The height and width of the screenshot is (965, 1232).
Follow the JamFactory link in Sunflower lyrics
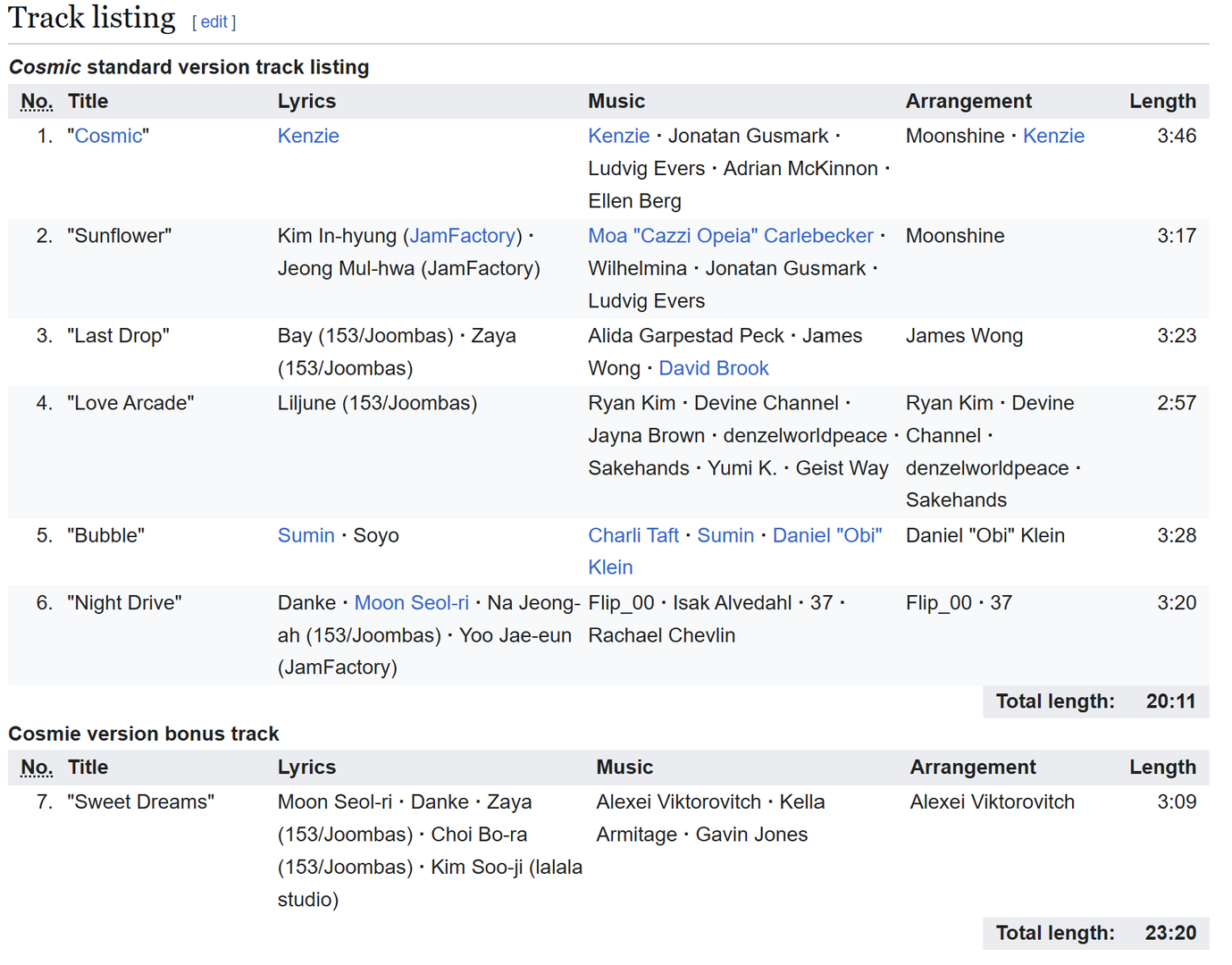pos(463,236)
